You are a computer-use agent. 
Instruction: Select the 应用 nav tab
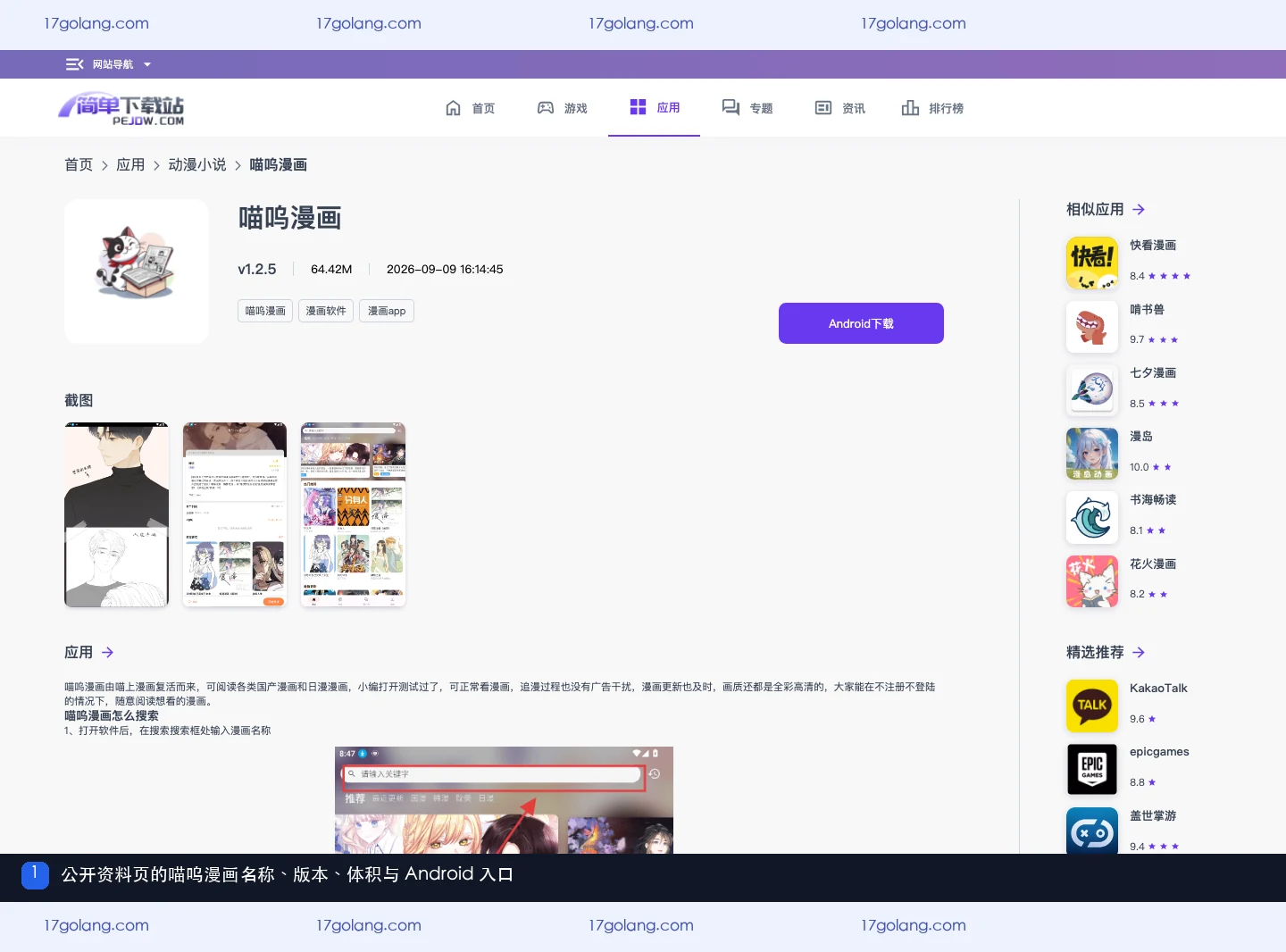655,107
